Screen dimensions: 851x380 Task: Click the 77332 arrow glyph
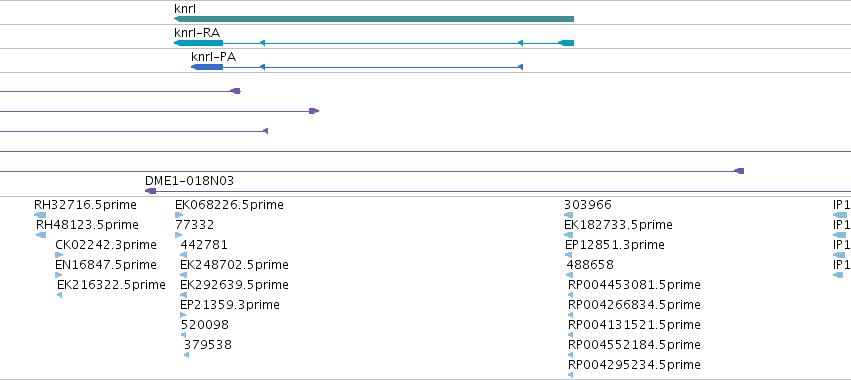coord(179,235)
